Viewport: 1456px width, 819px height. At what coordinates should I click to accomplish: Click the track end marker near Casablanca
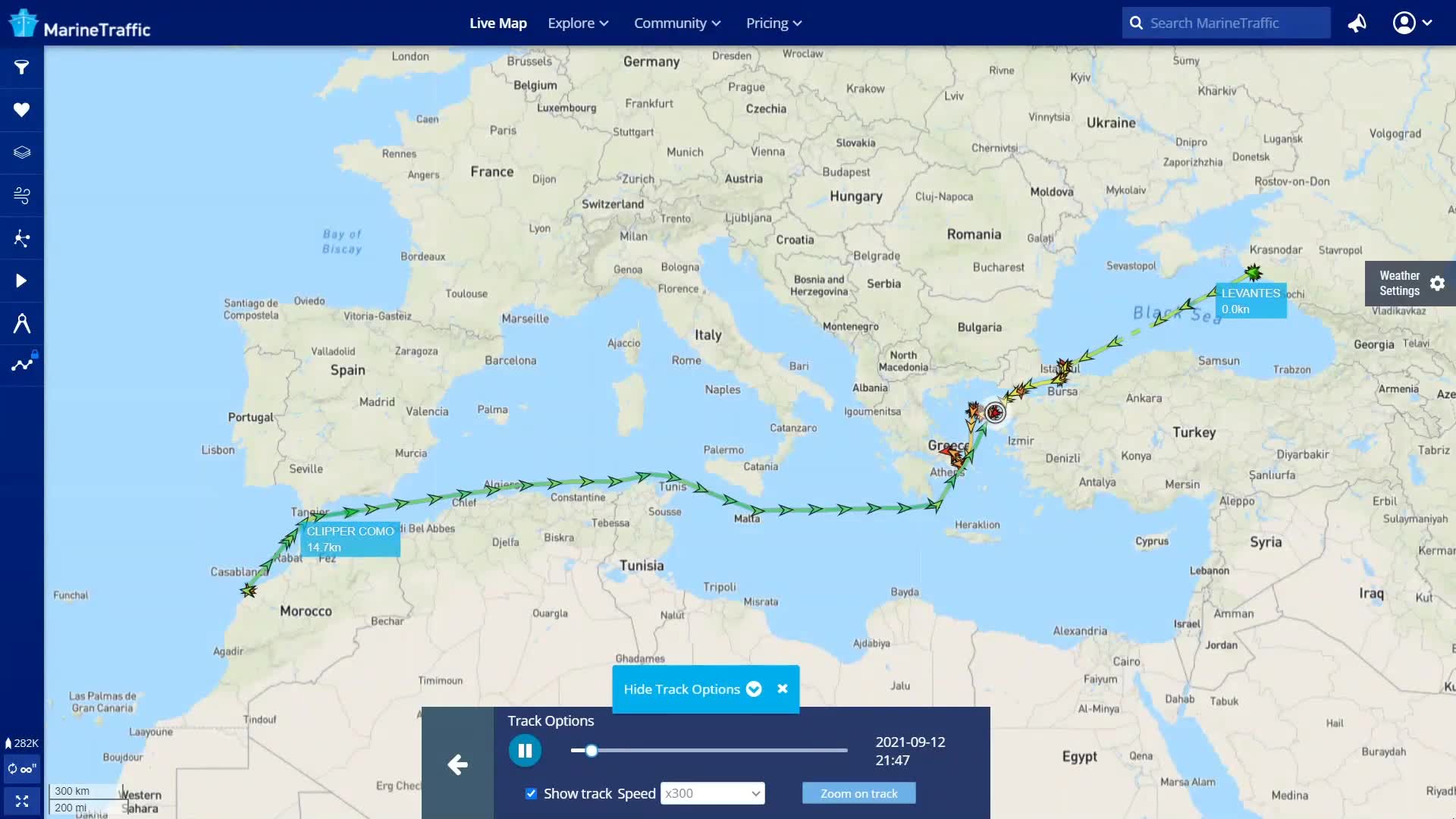249,590
